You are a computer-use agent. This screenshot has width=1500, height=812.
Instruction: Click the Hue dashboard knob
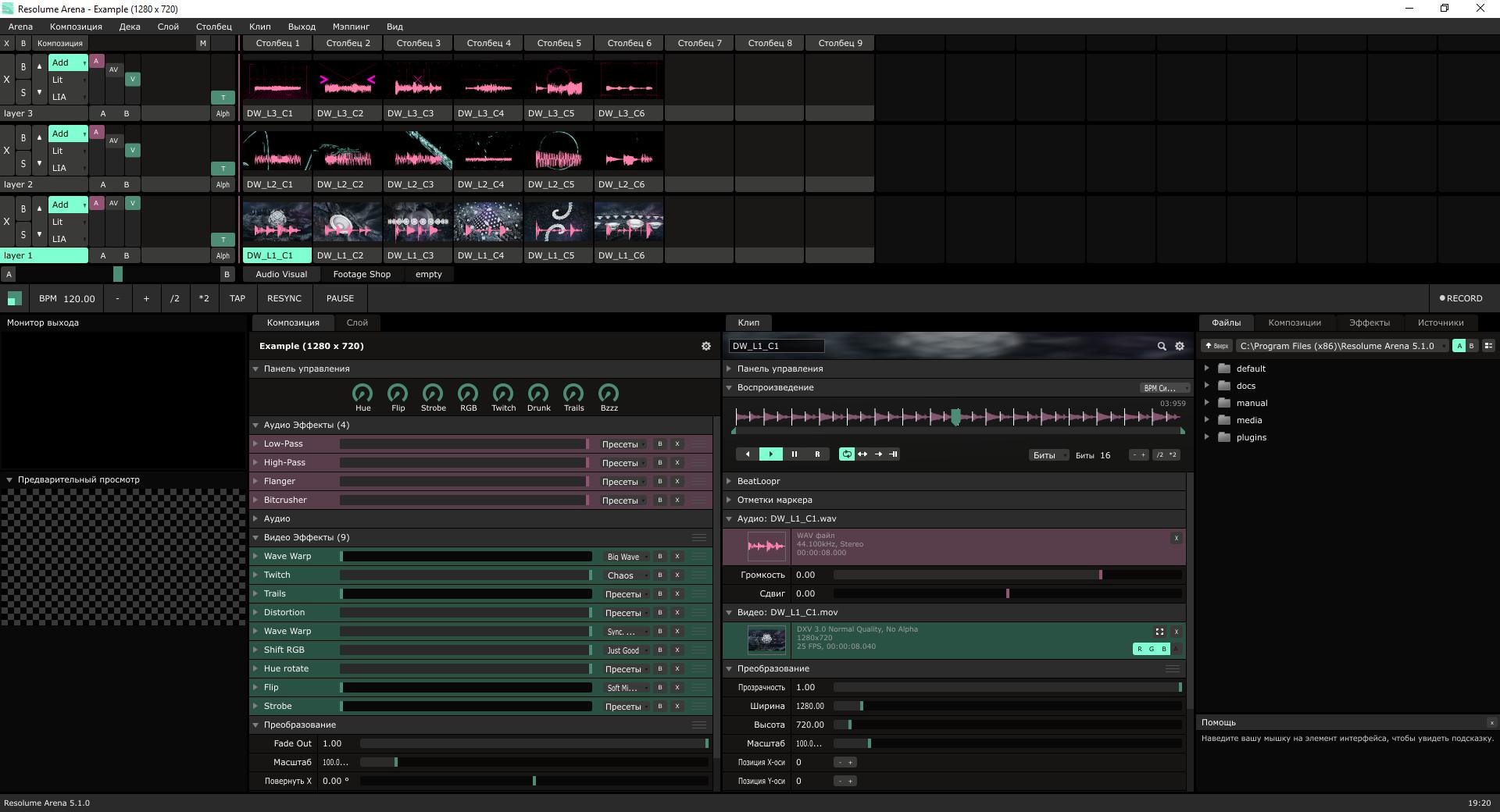pyautogui.click(x=362, y=394)
